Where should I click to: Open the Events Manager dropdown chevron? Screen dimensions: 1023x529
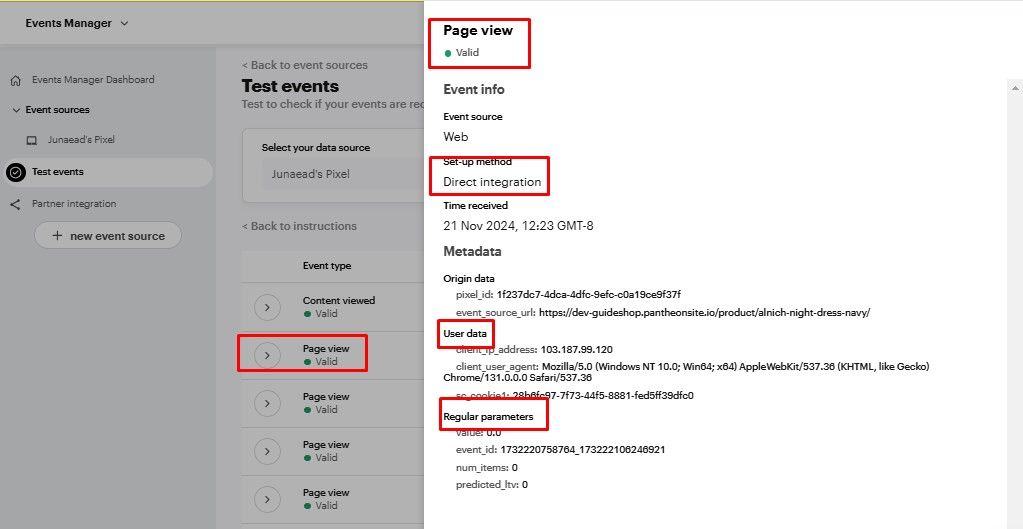pyautogui.click(x=125, y=23)
